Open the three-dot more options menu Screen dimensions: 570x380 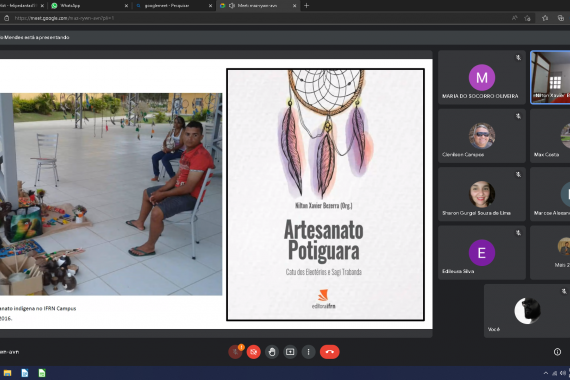pyautogui.click(x=308, y=352)
